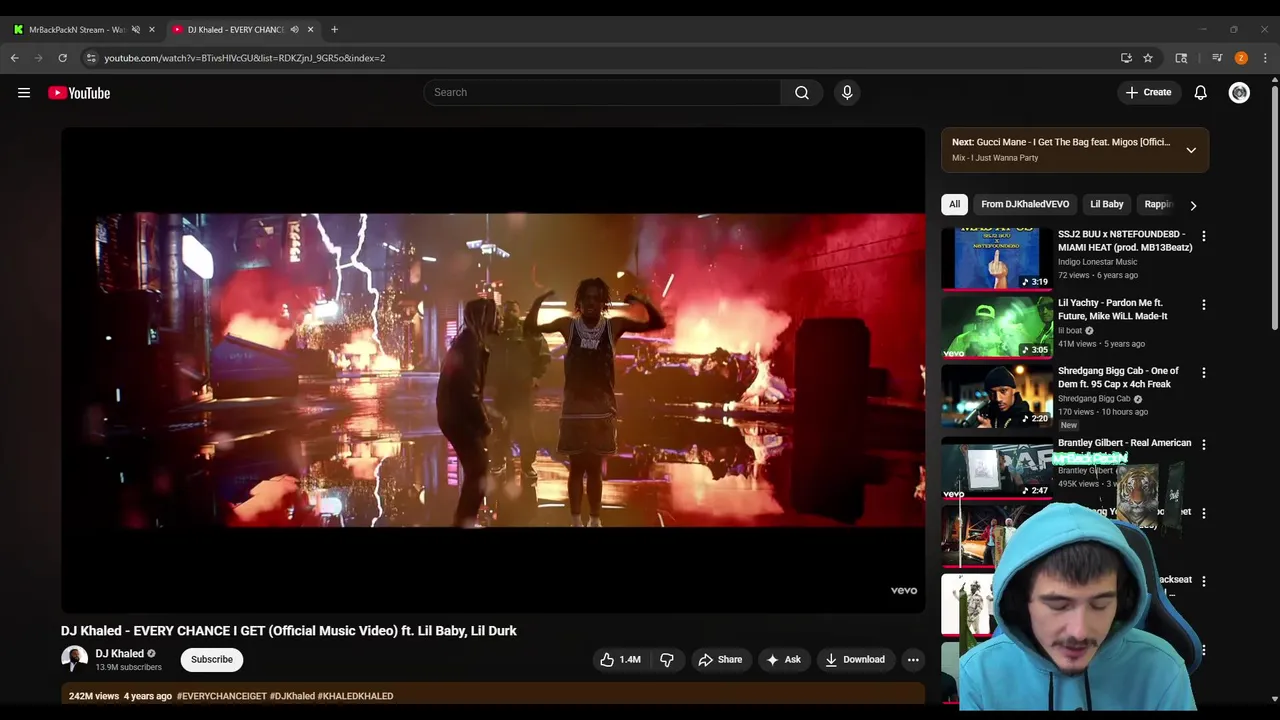Viewport: 1280px width, 720px height.
Task: Open the notifications bell
Action: 1200,92
